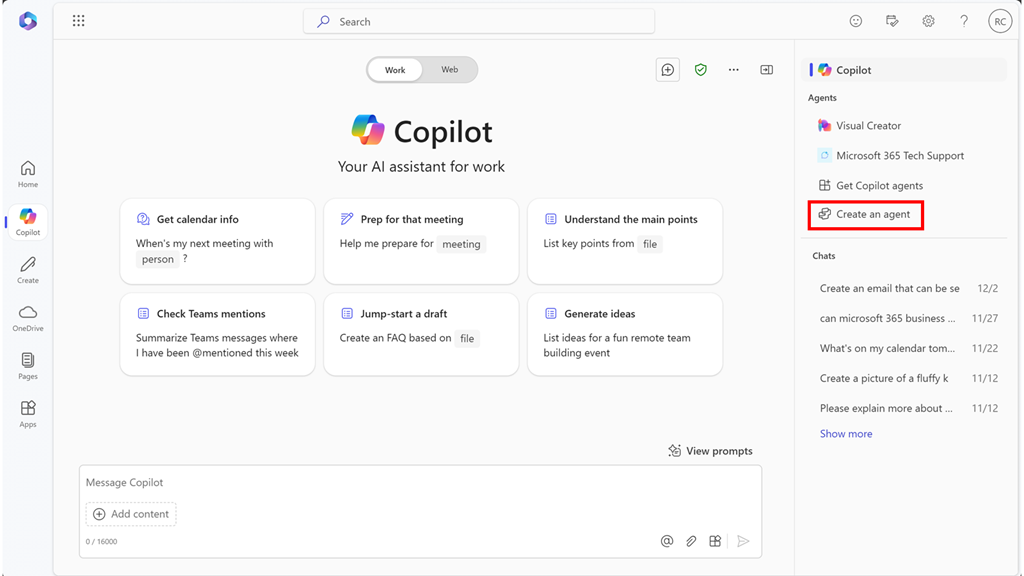Screen dimensions: 1024x576
Task: Open the more options ellipsis menu
Action: 734,70
